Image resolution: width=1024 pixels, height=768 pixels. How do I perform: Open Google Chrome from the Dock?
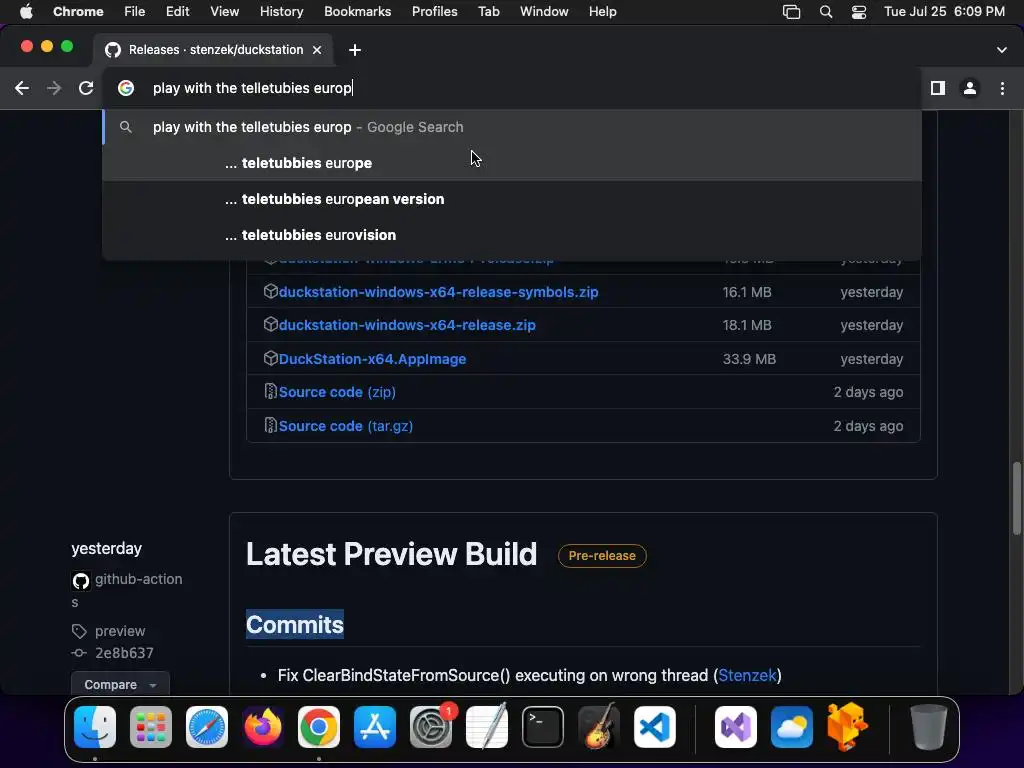[319, 727]
